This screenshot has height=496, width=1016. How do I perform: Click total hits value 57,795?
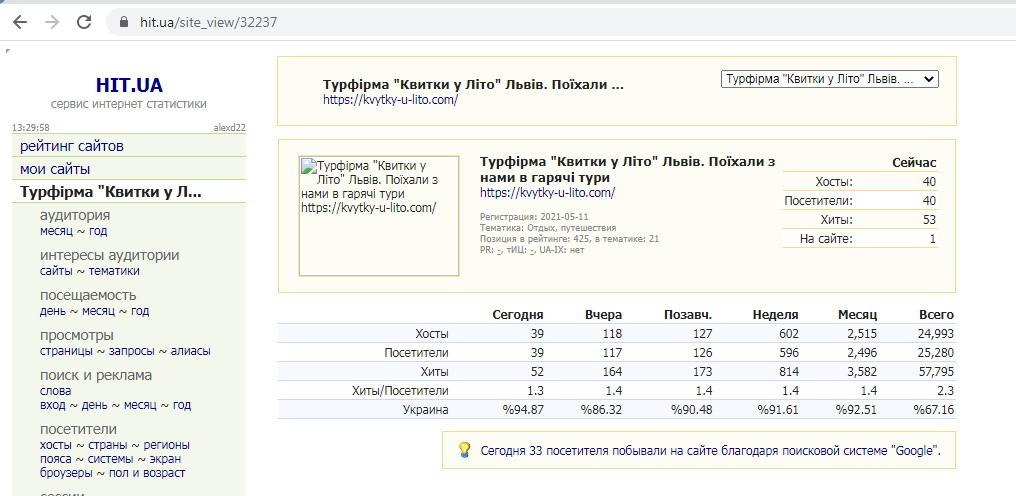(934, 372)
